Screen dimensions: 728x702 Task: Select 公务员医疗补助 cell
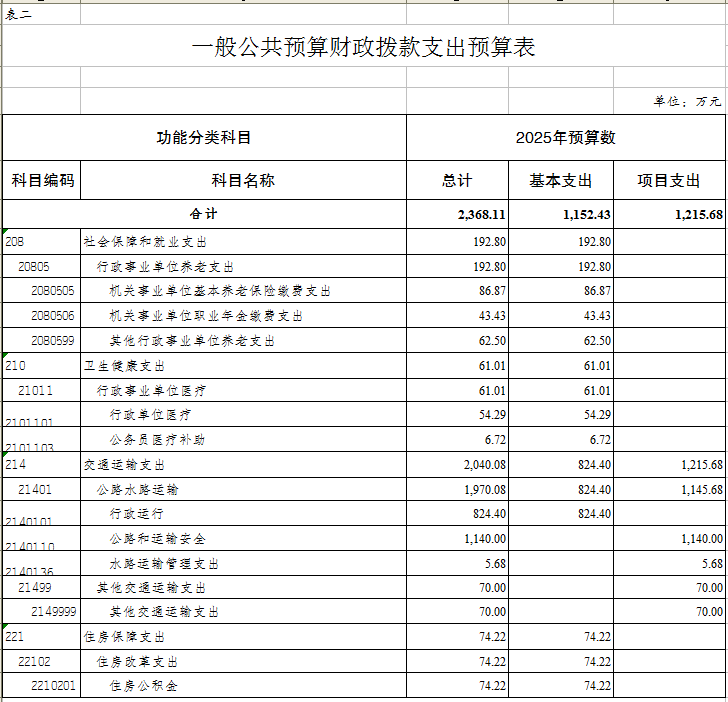pyautogui.click(x=243, y=439)
